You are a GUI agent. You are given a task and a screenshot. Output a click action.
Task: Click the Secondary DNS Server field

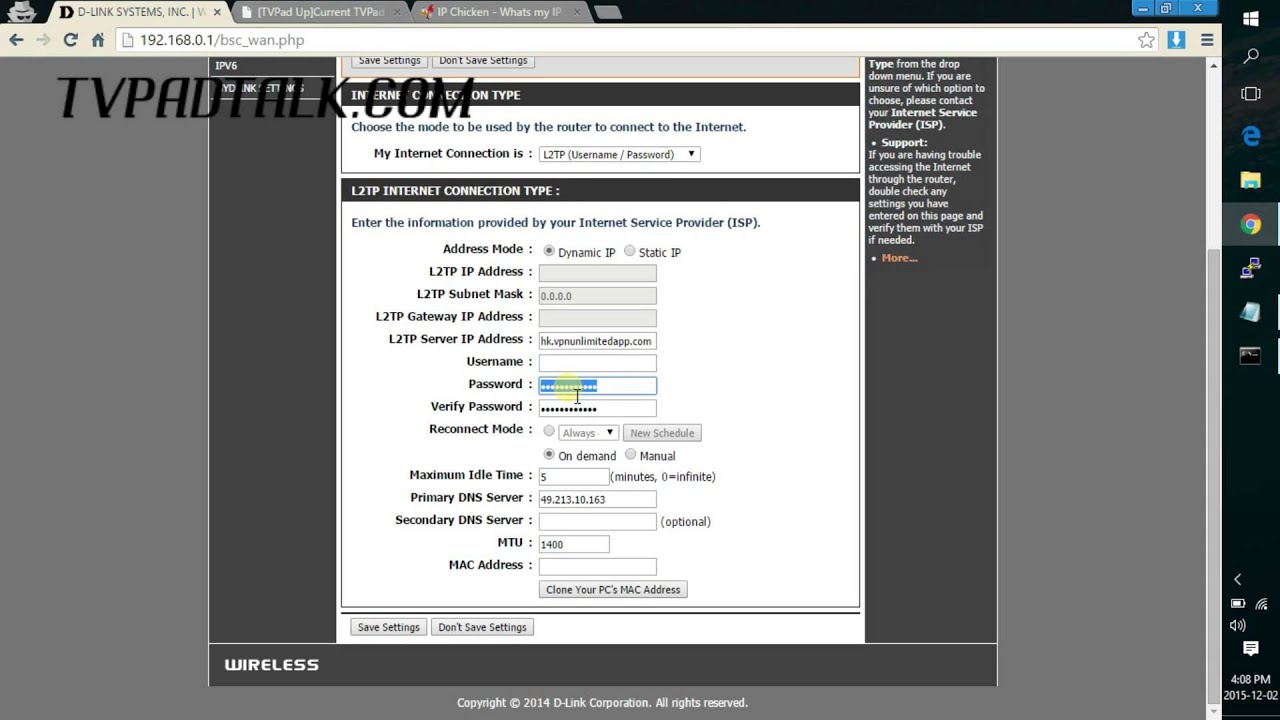click(597, 521)
